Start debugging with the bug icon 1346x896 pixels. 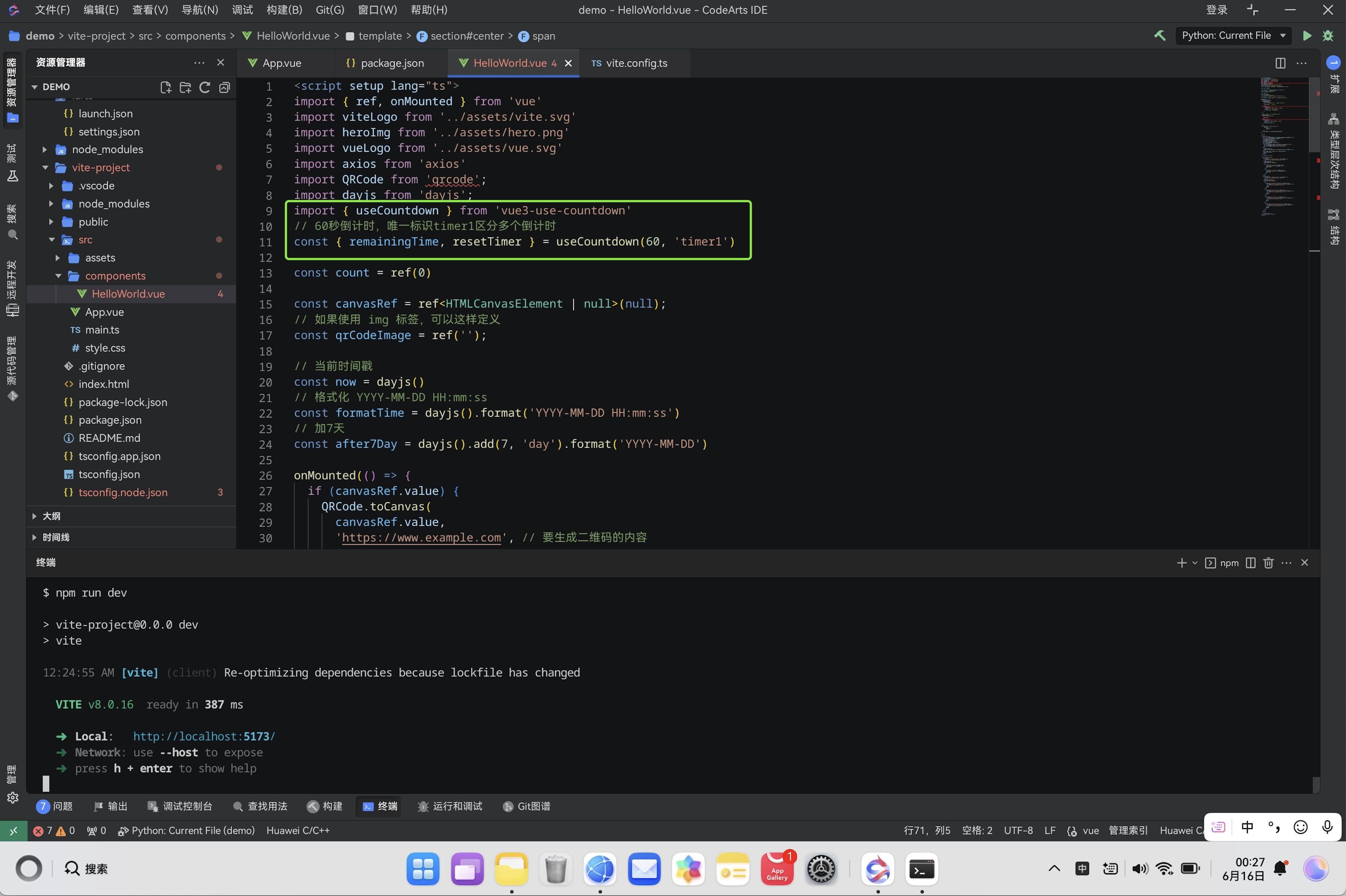coord(1328,35)
